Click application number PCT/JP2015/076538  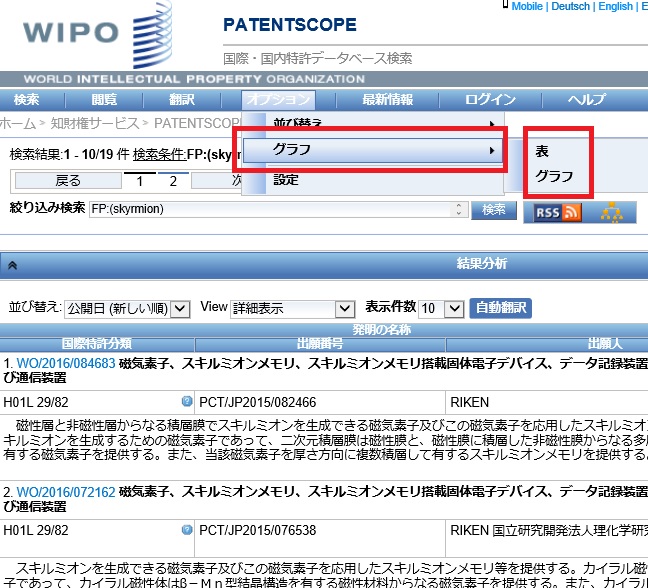click(x=257, y=530)
